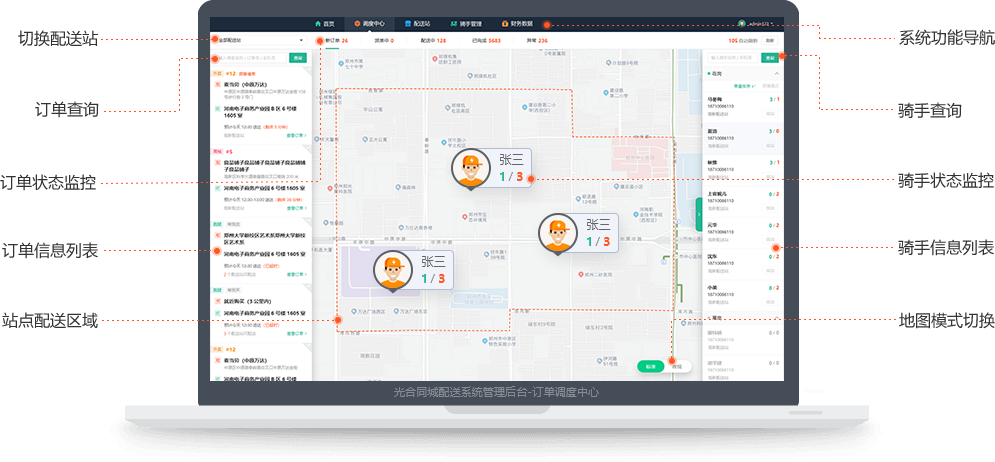Toggle the 自动刷新 auto refresh control

[748, 41]
